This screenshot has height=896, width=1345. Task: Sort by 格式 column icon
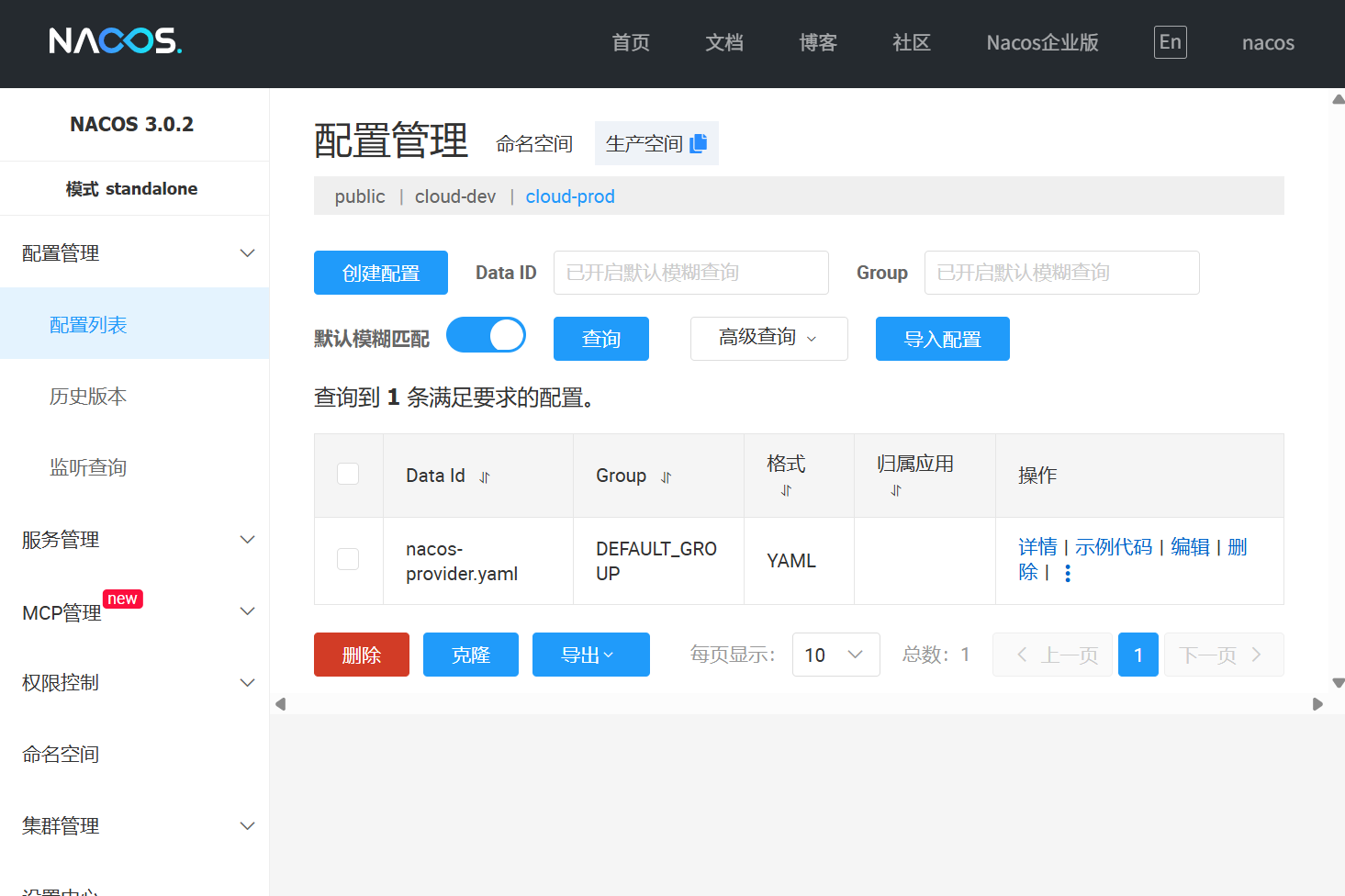[786, 491]
